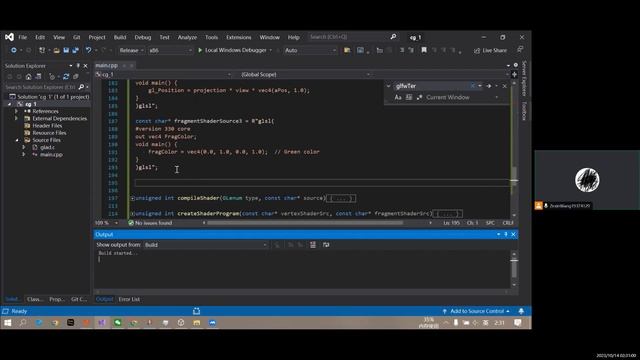Select glad.c in Solution Explorer
Screen dimensions: 640x360
click(x=47, y=147)
